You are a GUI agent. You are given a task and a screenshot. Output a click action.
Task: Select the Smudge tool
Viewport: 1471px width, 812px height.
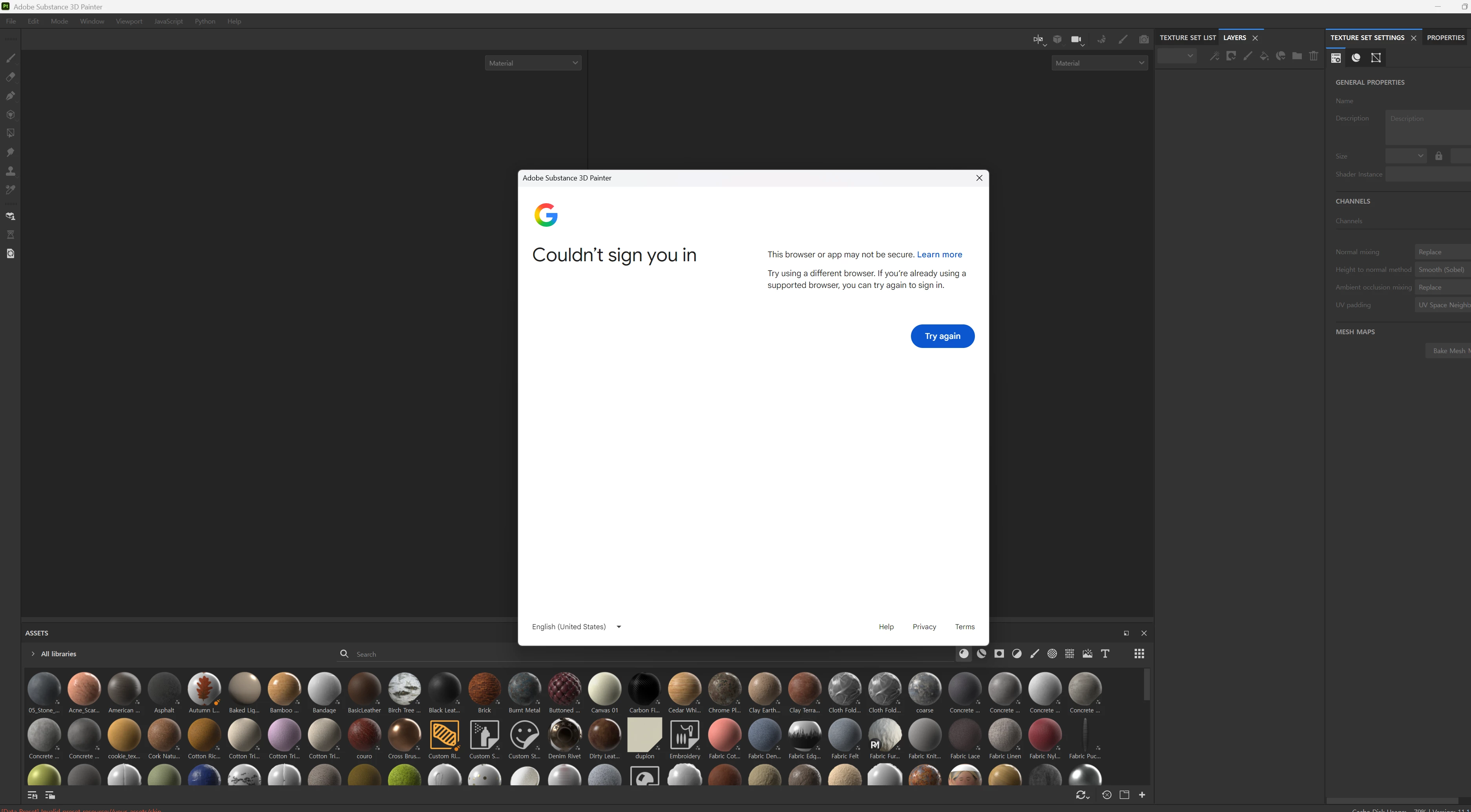[10, 152]
